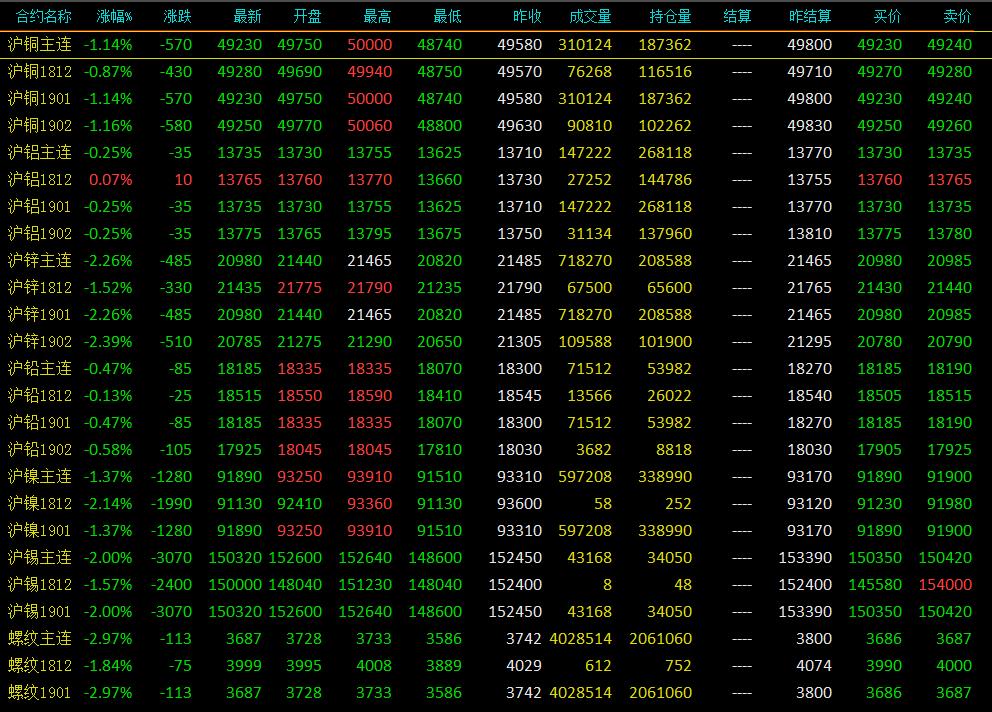
Task: Select the 沪铅1812 contract row
Action: click(x=496, y=396)
